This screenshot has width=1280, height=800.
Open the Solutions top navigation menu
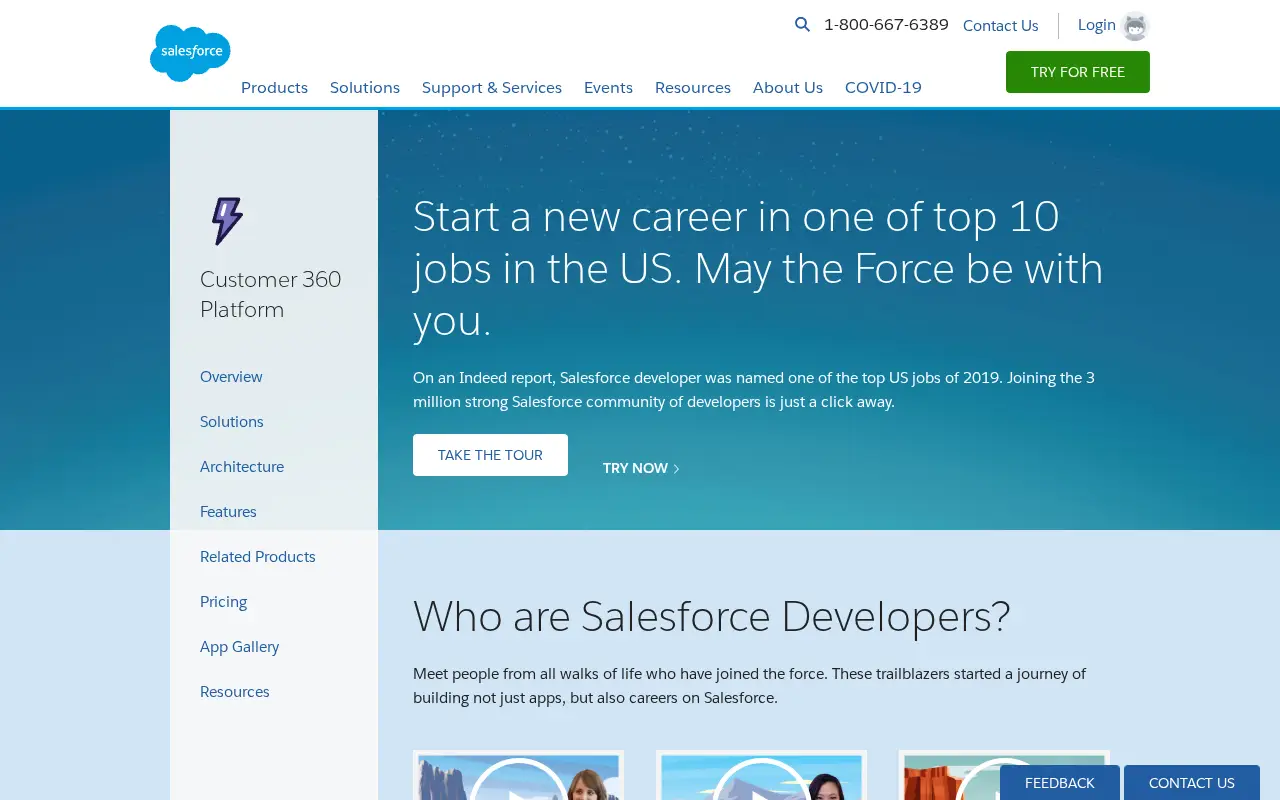(x=365, y=88)
